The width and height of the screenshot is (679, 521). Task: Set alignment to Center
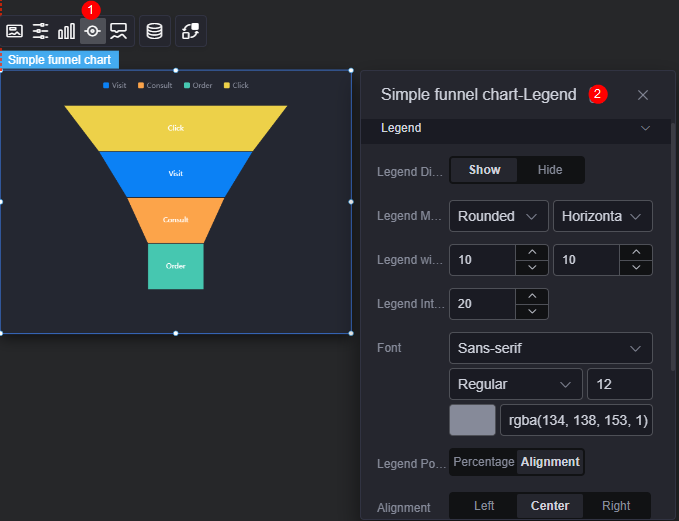(550, 506)
